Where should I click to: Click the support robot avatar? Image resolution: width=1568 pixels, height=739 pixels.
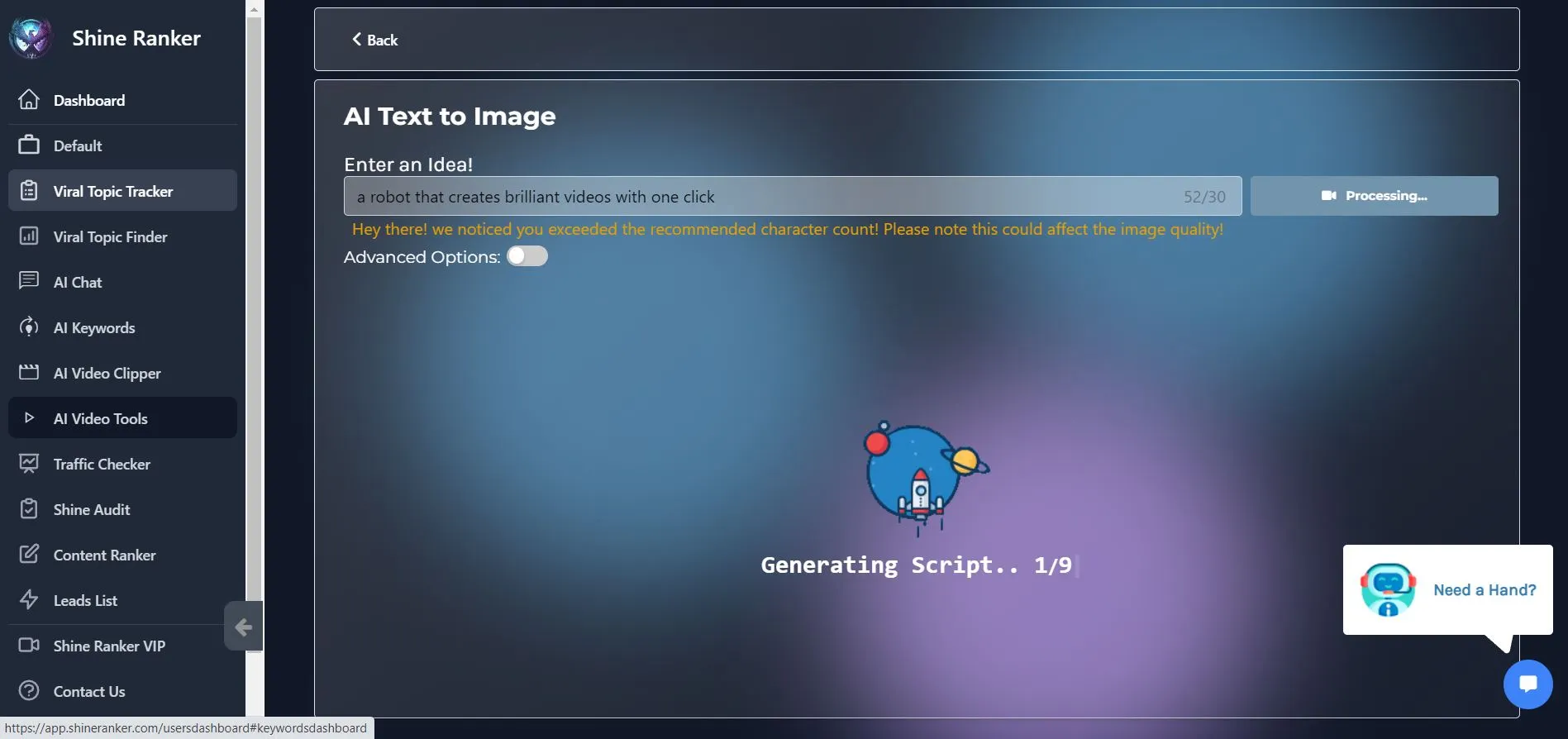[x=1388, y=589]
